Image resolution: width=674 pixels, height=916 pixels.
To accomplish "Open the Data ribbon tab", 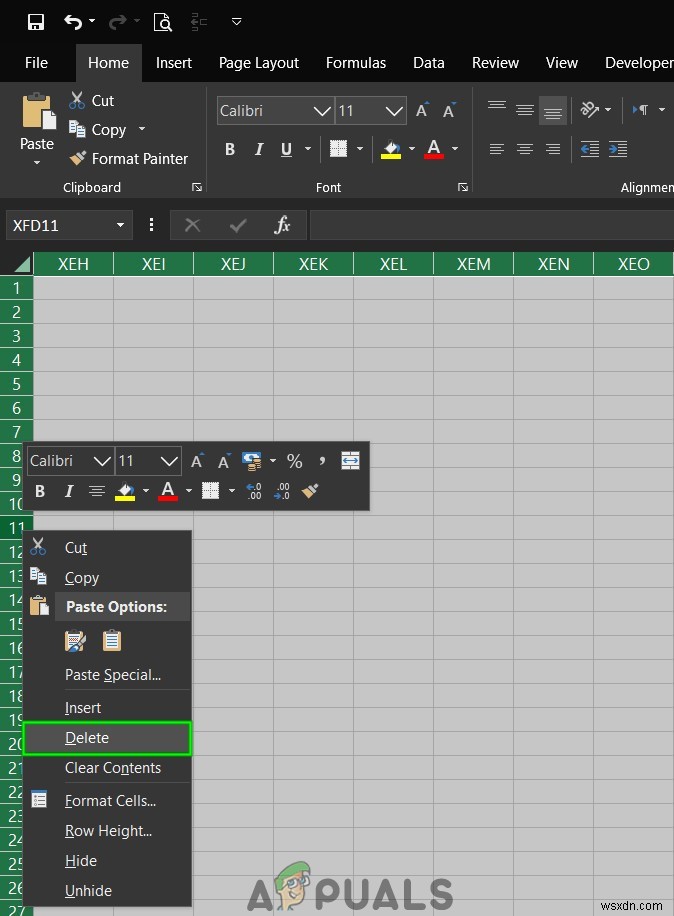I will click(x=429, y=63).
